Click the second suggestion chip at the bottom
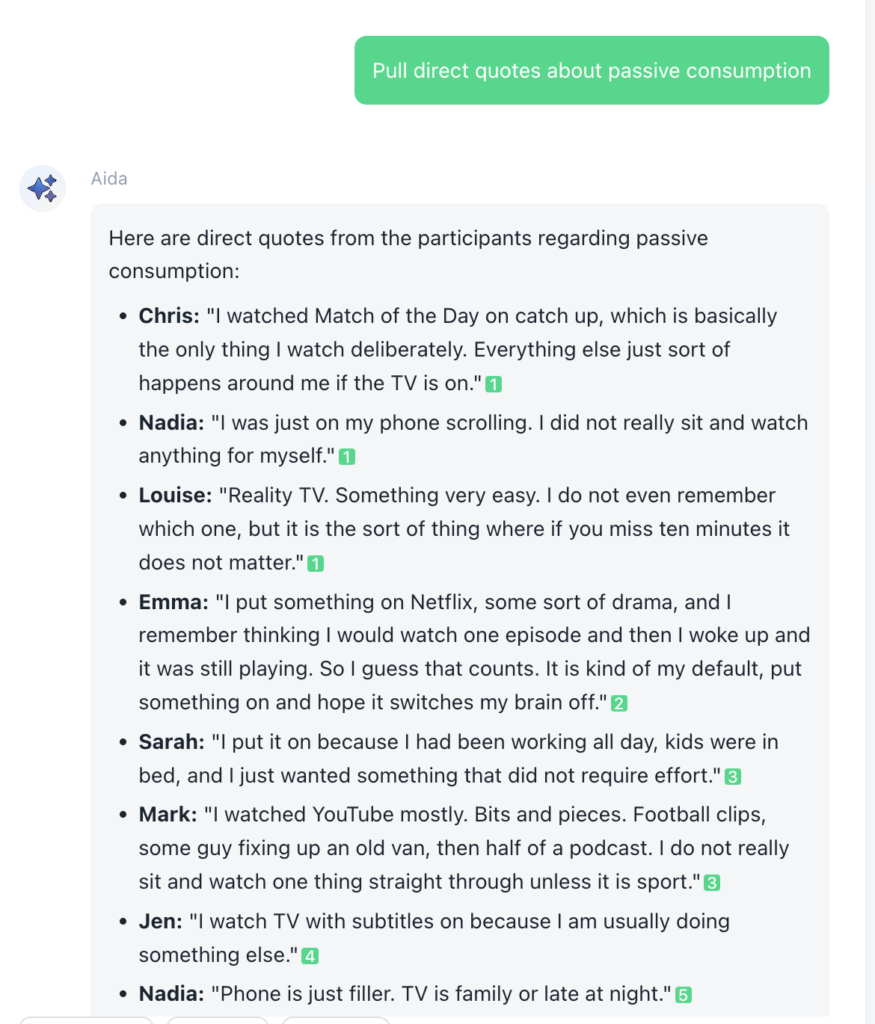875x1024 pixels. pos(217,1020)
